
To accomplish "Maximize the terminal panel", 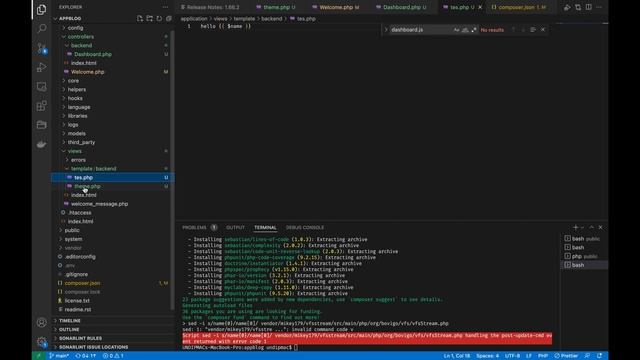I will click(591, 227).
